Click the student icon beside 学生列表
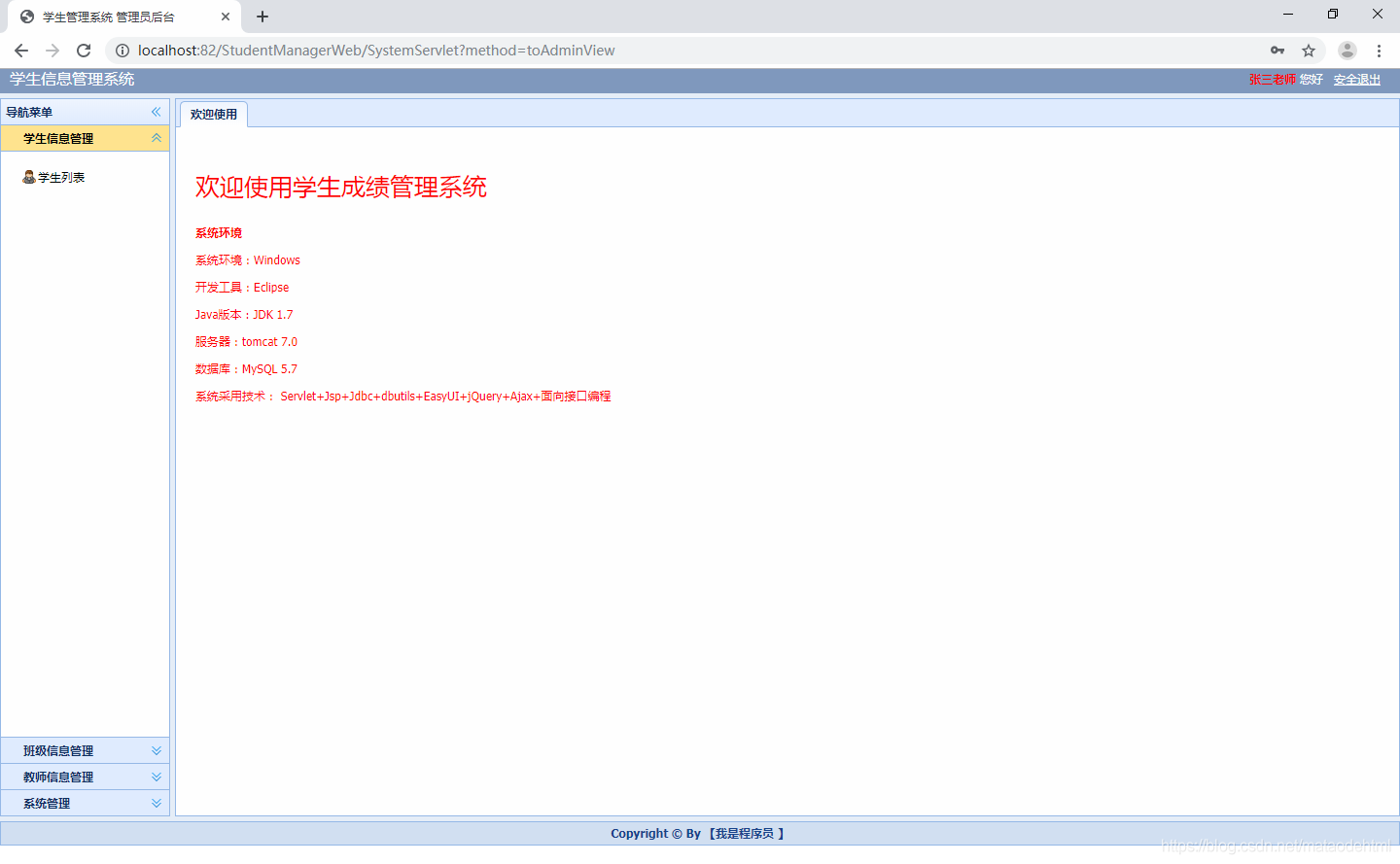Screen dimensions: 1400x864 coord(29,177)
